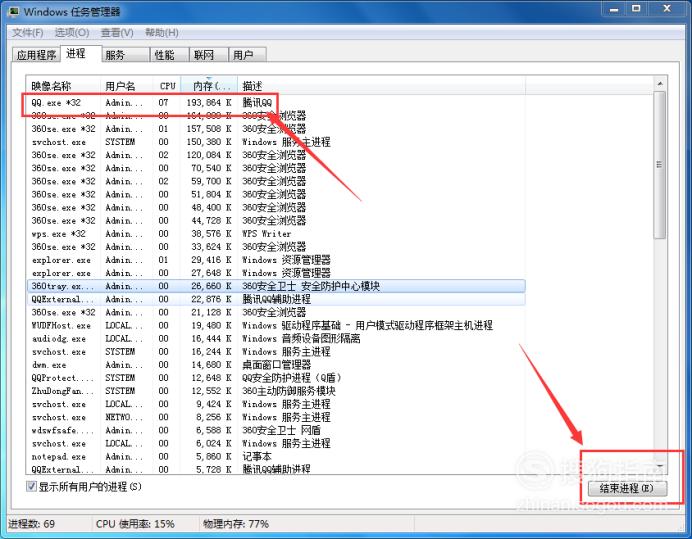
Task: Select 360se.exe row using 21,128 K
Action: coord(276,312)
